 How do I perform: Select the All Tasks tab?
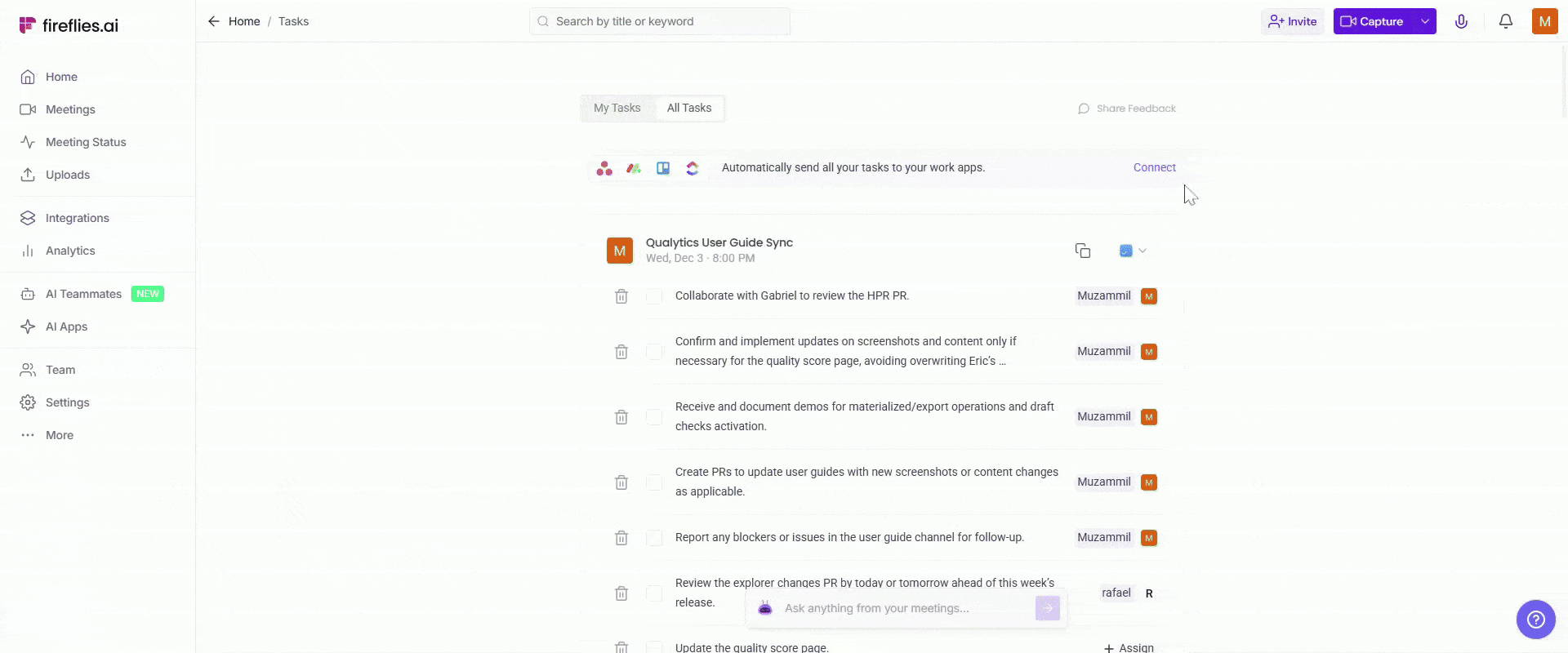(688, 108)
